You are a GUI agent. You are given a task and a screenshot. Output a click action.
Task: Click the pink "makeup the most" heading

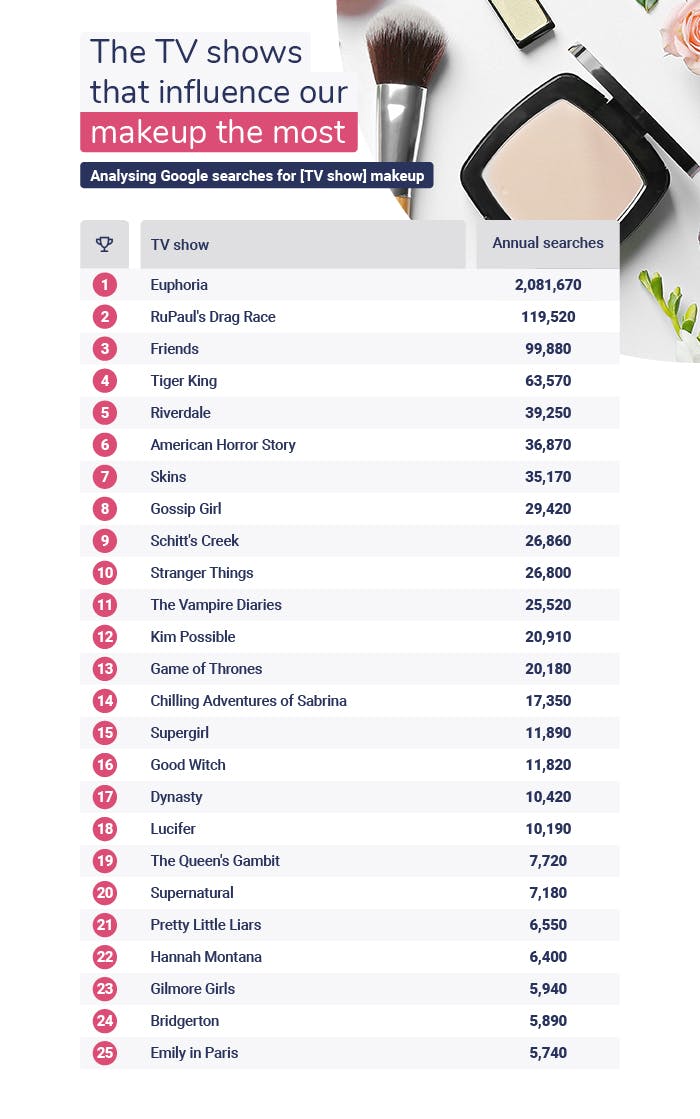click(218, 132)
